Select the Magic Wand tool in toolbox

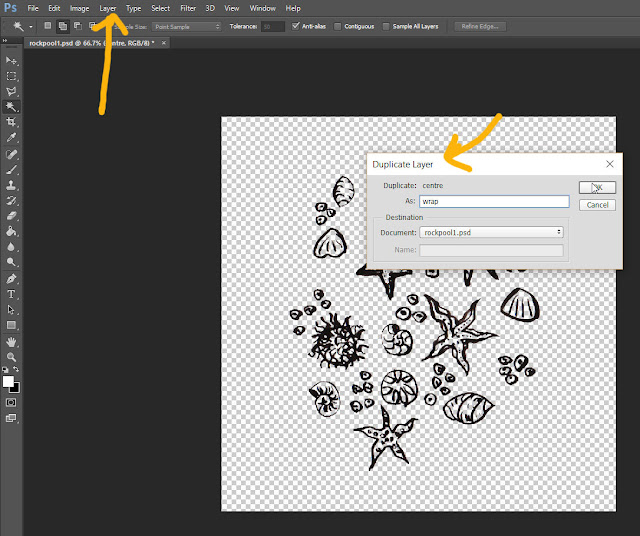11,107
